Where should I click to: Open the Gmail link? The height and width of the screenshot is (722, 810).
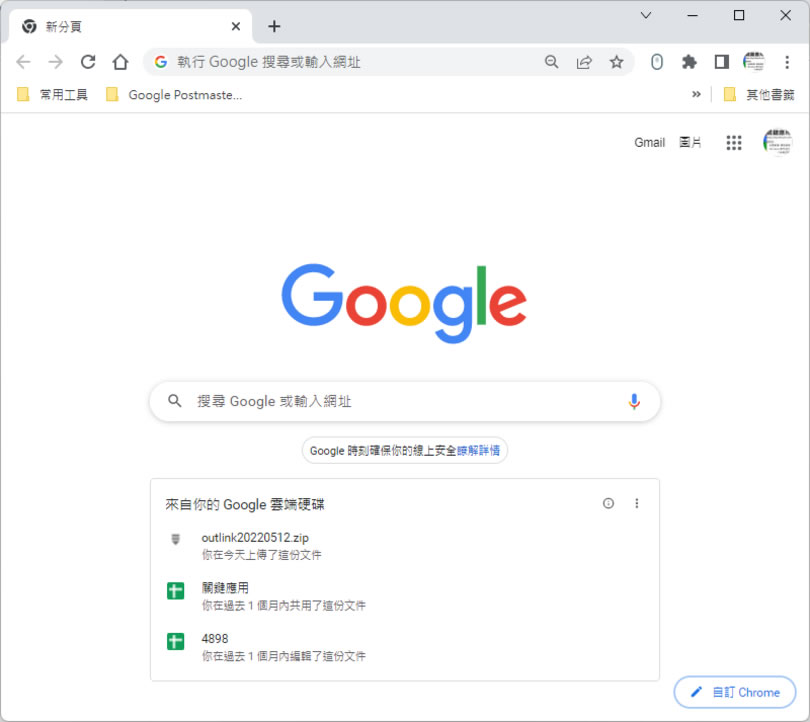pos(649,143)
